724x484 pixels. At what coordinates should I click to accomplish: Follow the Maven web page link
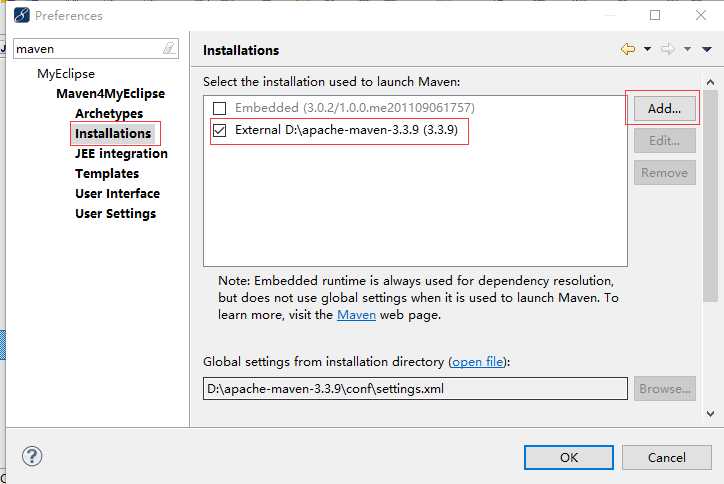[x=356, y=315]
